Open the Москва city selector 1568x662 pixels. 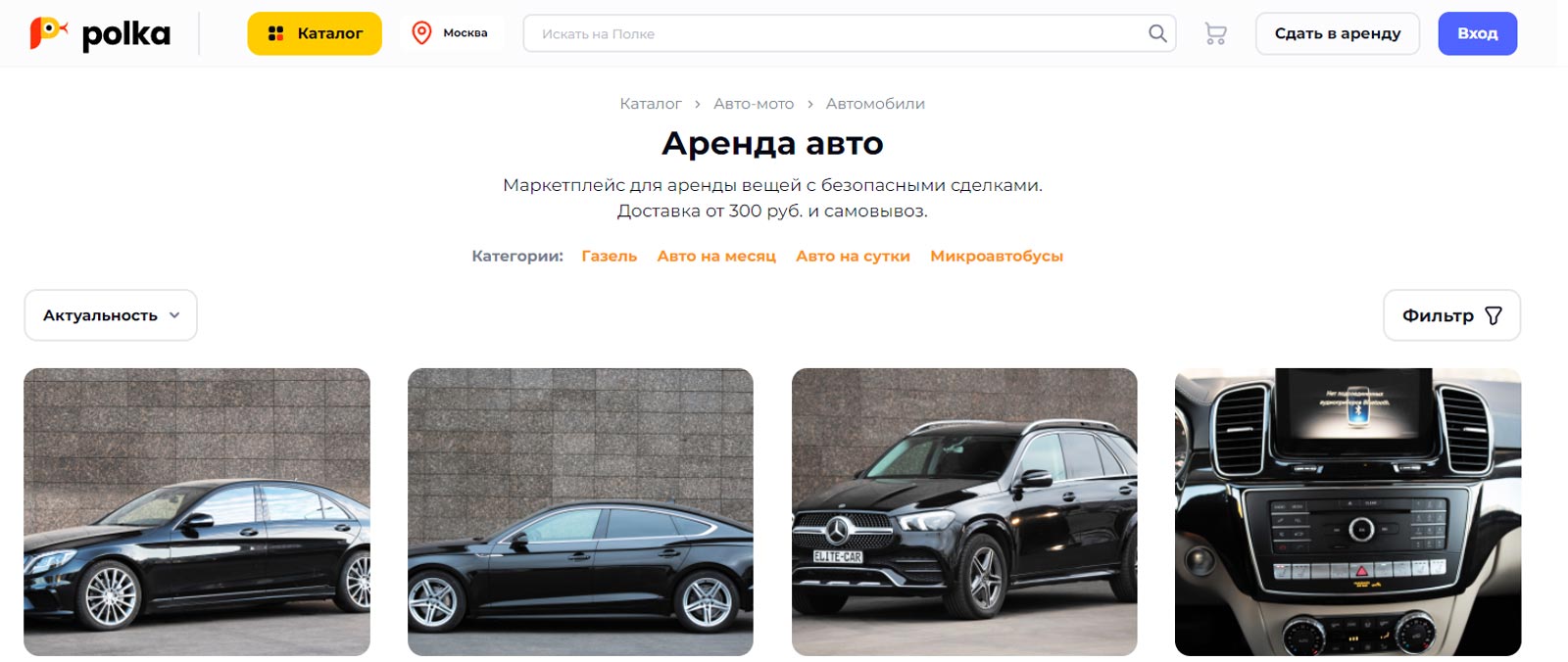[453, 33]
